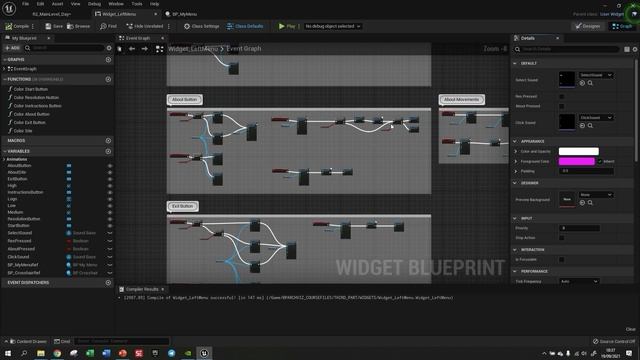Screen dimensions: 640x360
Task: Expand Animations variable category
Action: 4,159
